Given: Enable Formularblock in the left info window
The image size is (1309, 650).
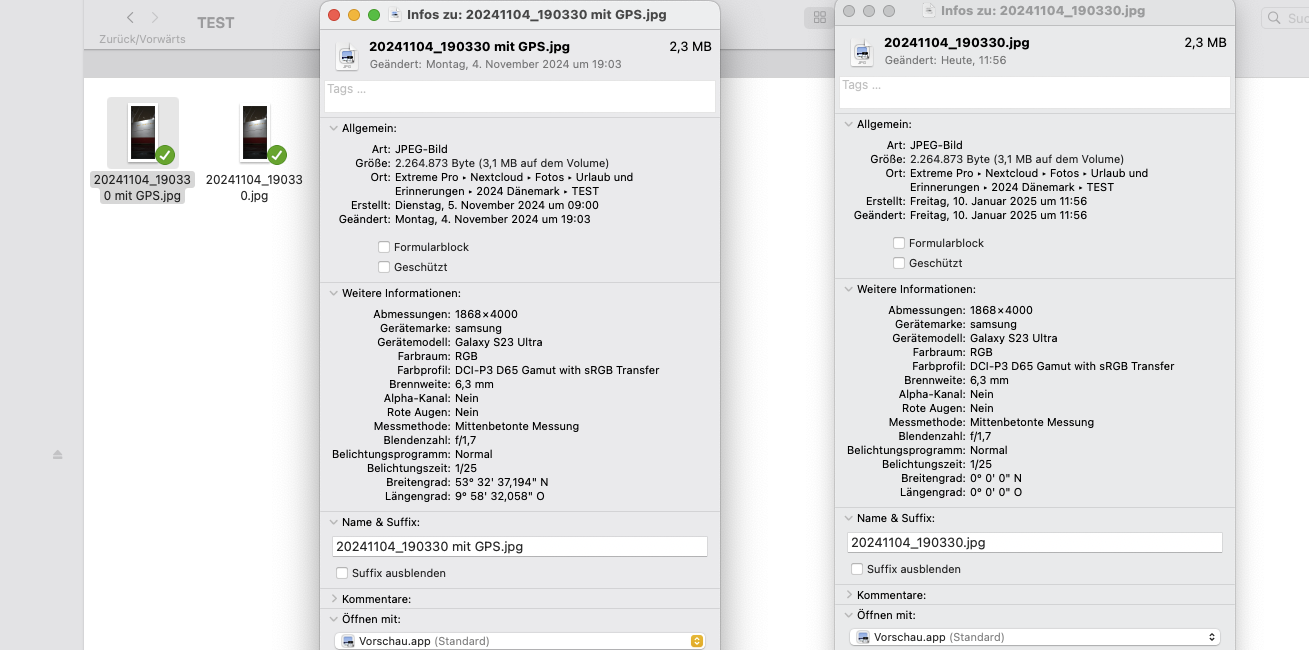Looking at the screenshot, I should (x=384, y=247).
